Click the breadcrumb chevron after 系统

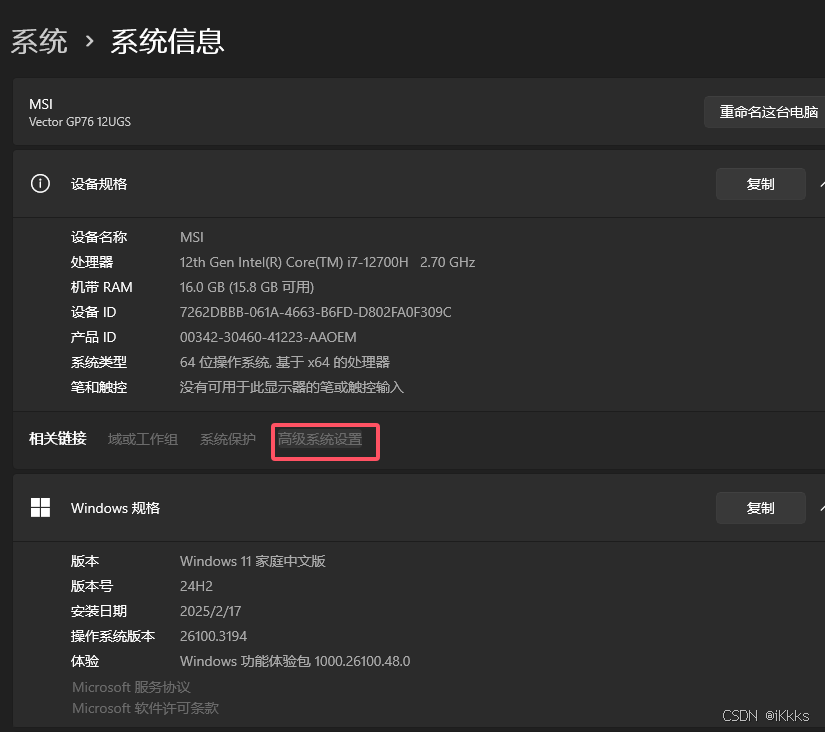[x=89, y=41]
